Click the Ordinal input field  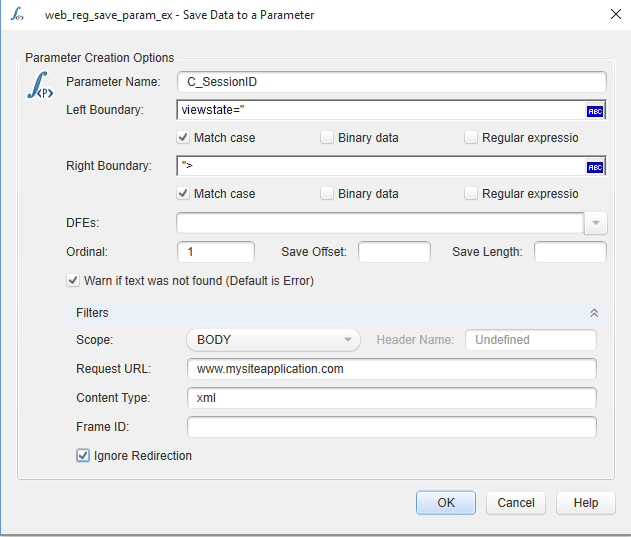coord(215,252)
